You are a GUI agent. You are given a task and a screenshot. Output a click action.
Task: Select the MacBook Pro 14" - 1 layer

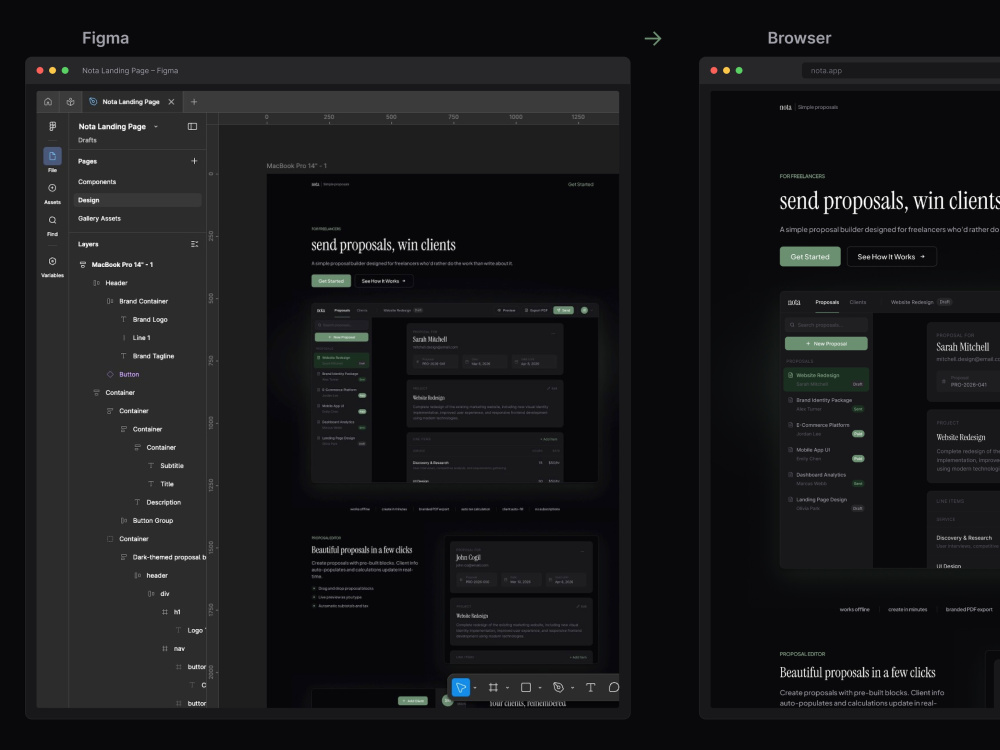point(122,264)
